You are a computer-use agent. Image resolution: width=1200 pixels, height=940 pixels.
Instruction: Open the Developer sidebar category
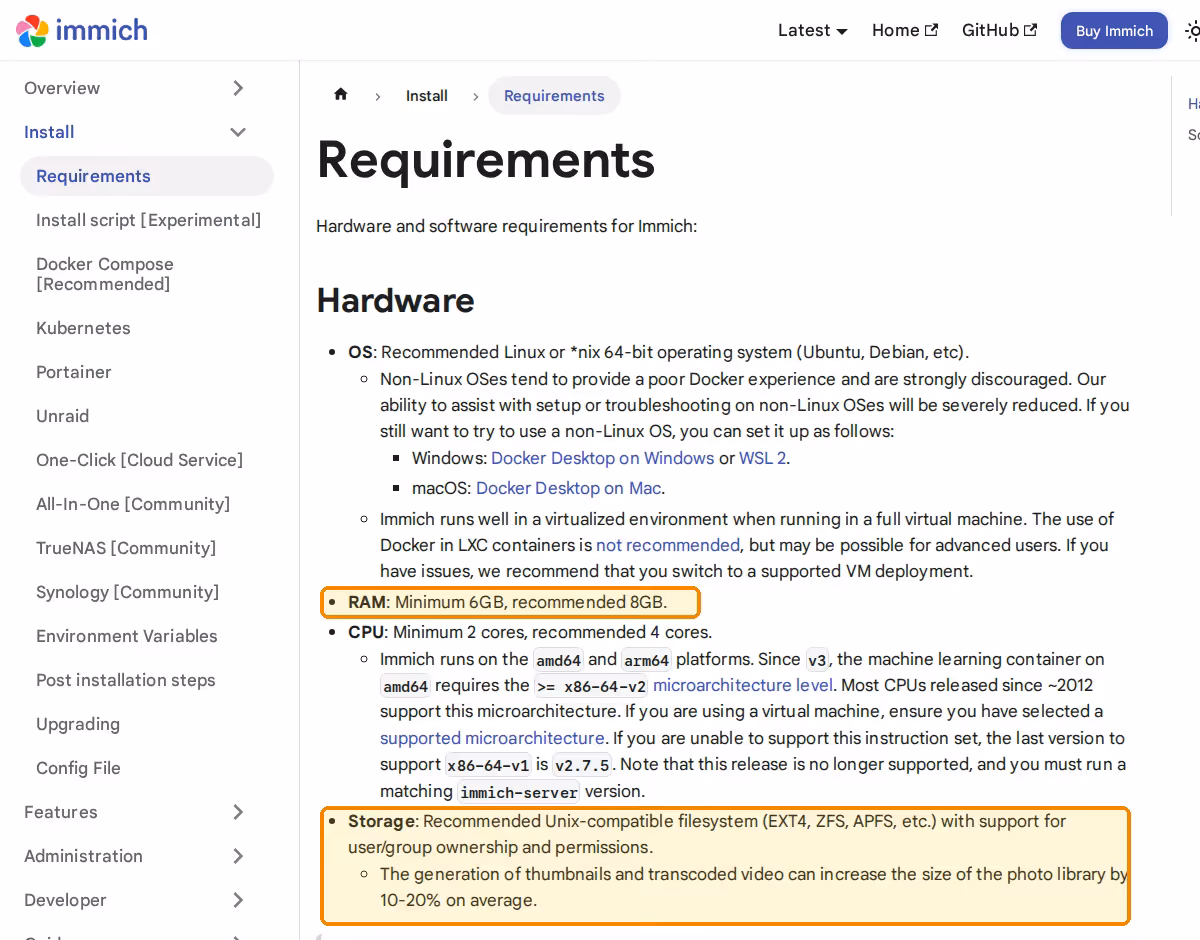pos(65,900)
